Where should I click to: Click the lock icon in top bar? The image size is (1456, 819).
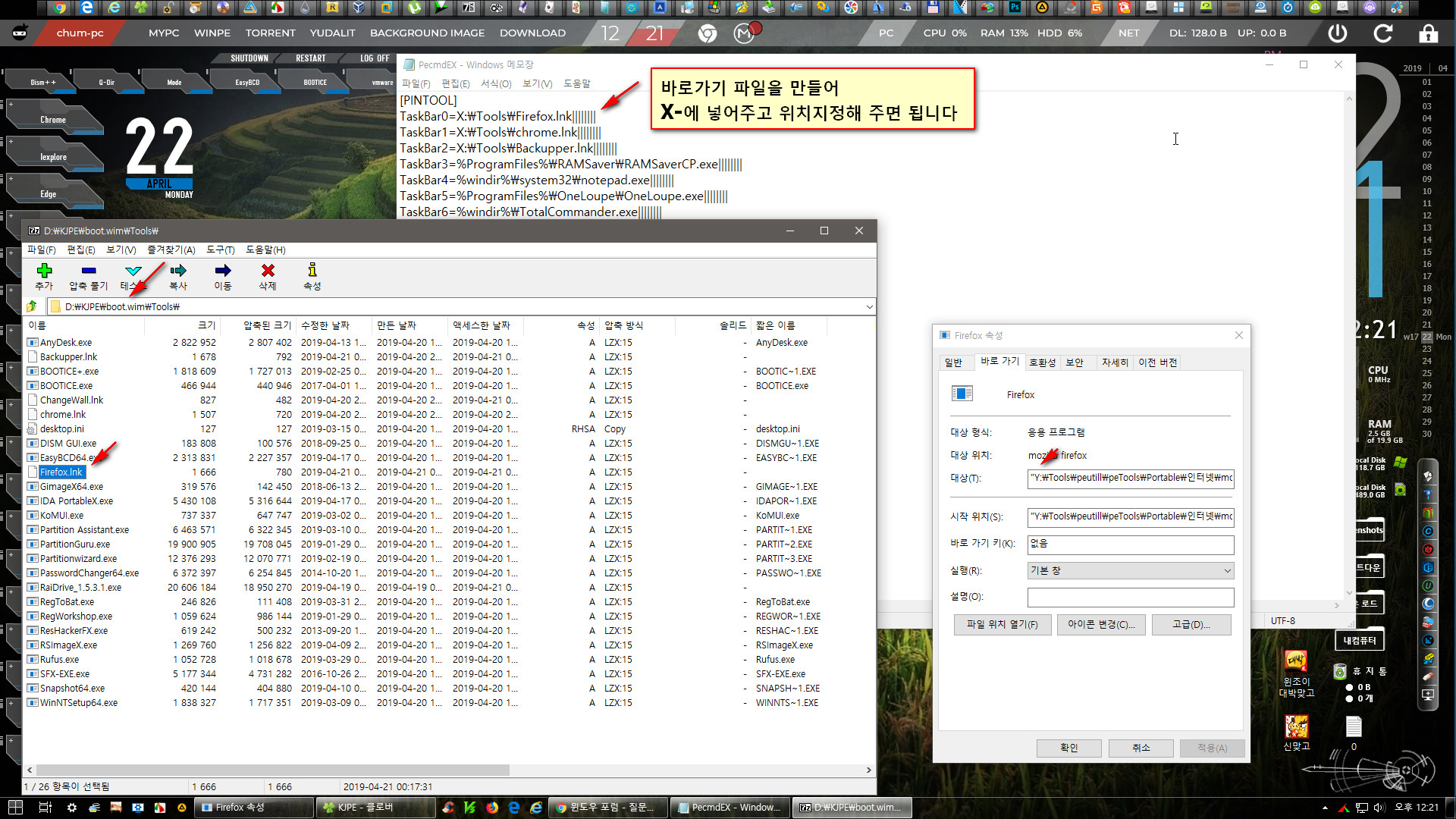(x=1428, y=33)
